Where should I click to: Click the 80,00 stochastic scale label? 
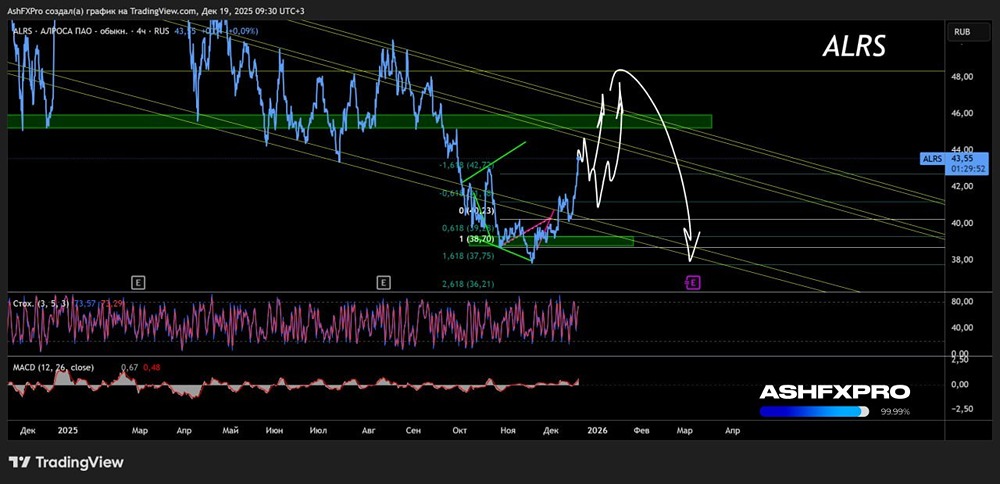(x=962, y=301)
